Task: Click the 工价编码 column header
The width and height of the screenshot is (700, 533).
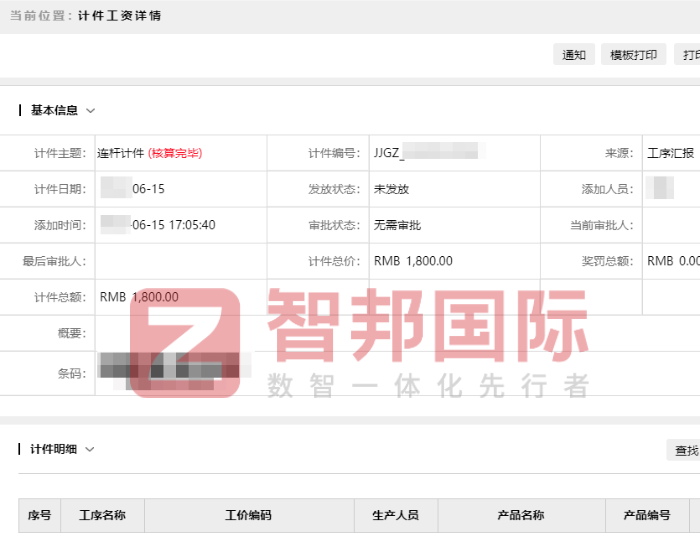Action: point(248,516)
